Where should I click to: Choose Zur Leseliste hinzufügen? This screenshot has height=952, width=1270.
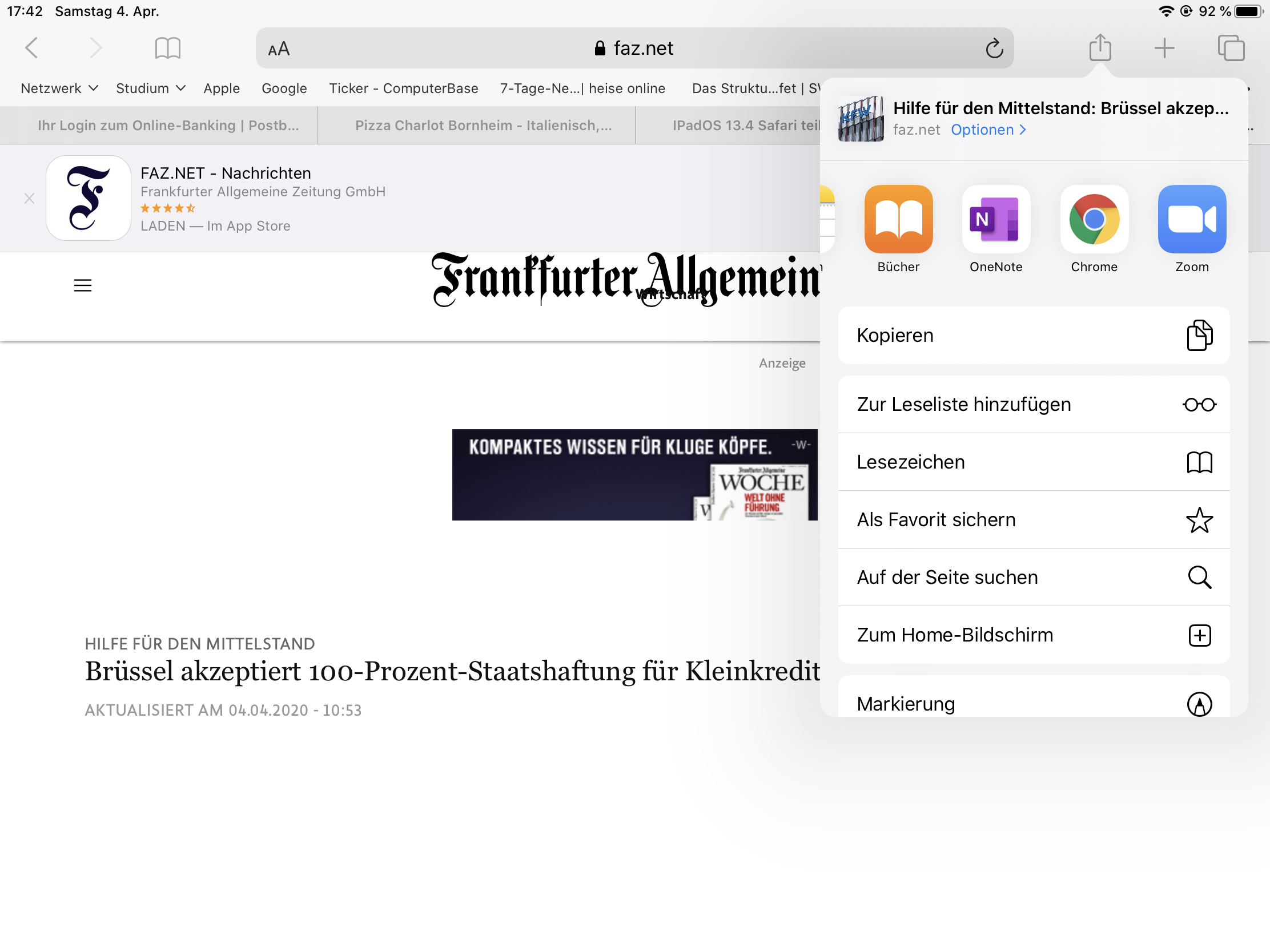(1033, 405)
